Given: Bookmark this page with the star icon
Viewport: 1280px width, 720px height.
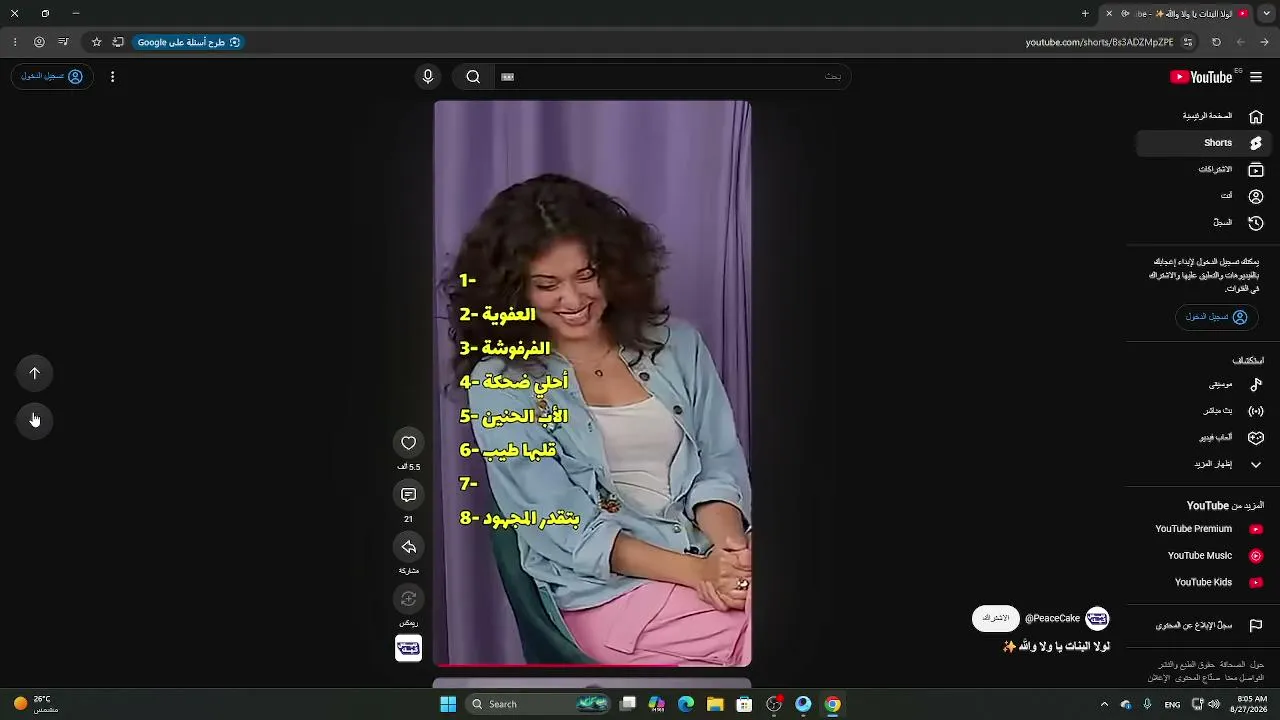Looking at the screenshot, I should coord(97,42).
